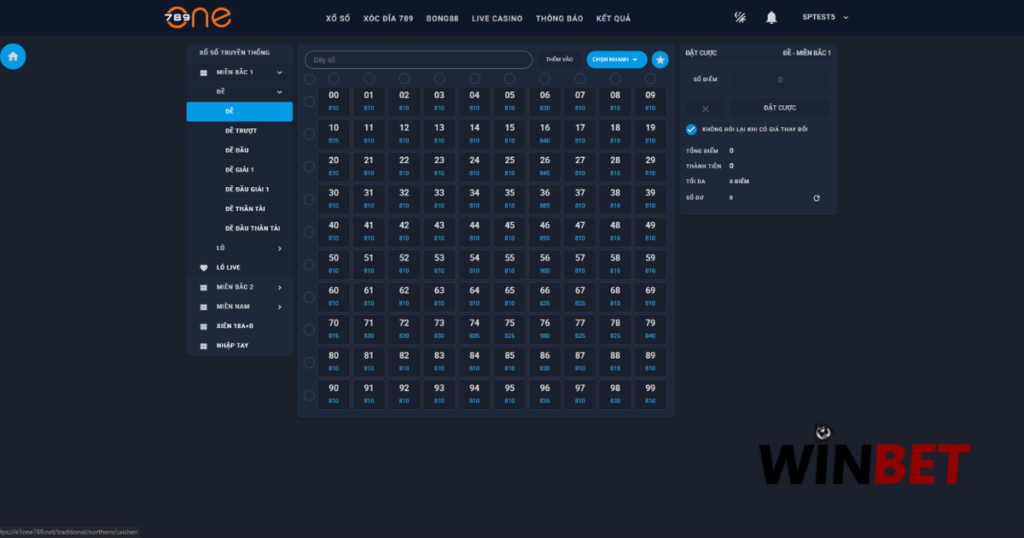The width and height of the screenshot is (1024, 538).
Task: Click the blue star favorites button
Action: [660, 59]
